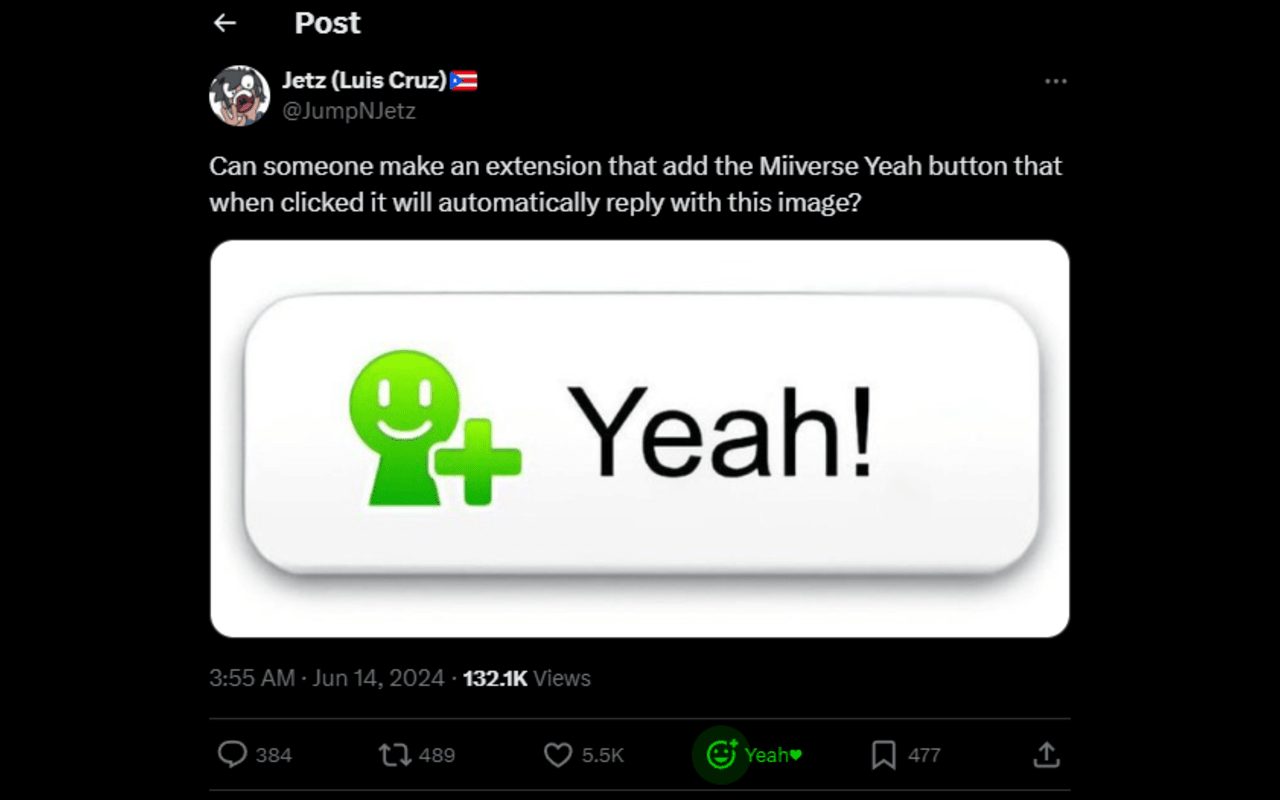Click the share upload icon

pyautogui.click(x=1046, y=754)
